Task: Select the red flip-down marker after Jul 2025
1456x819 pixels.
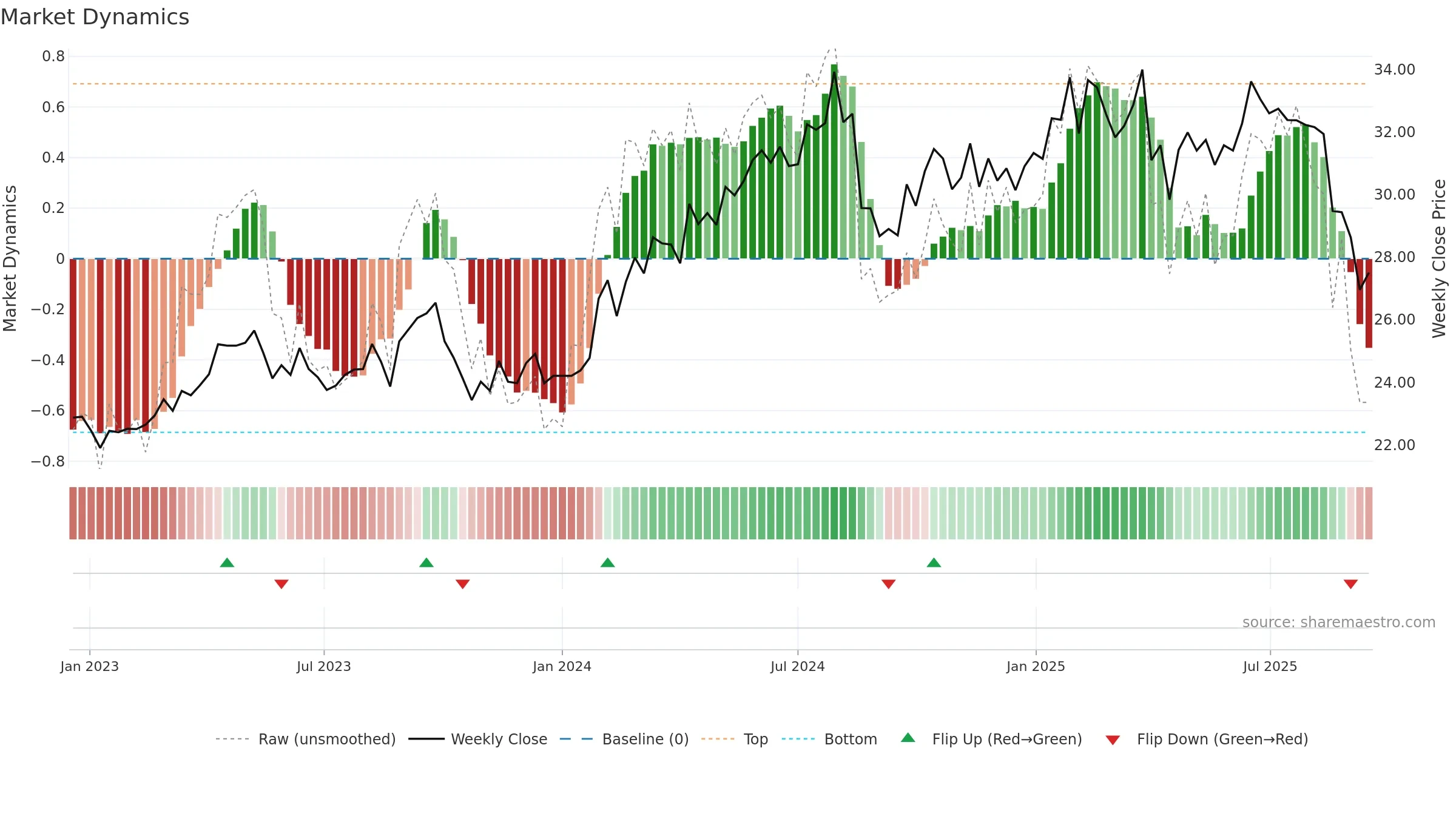Action: point(1350,584)
